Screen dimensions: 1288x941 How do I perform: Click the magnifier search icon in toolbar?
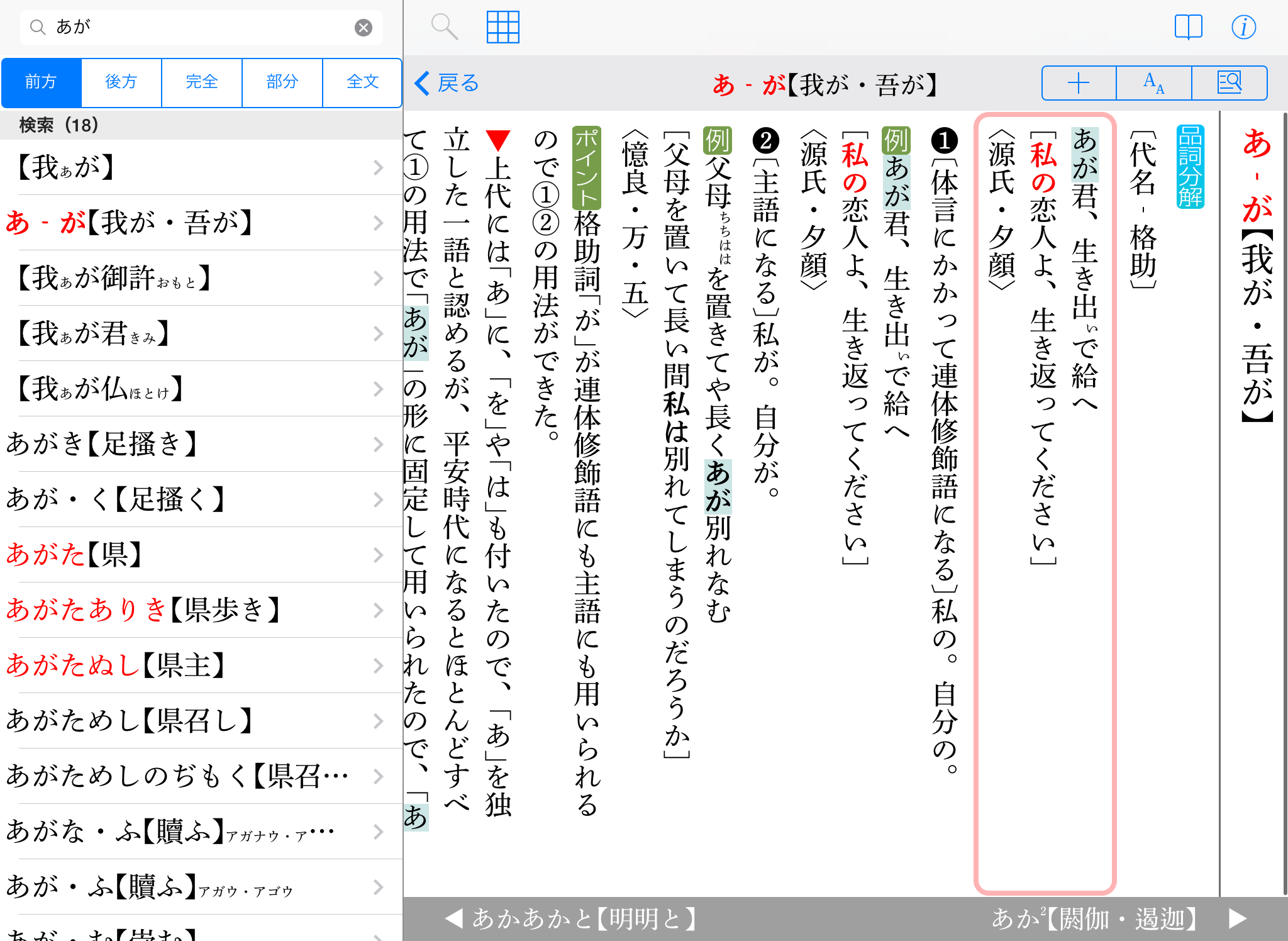(444, 28)
